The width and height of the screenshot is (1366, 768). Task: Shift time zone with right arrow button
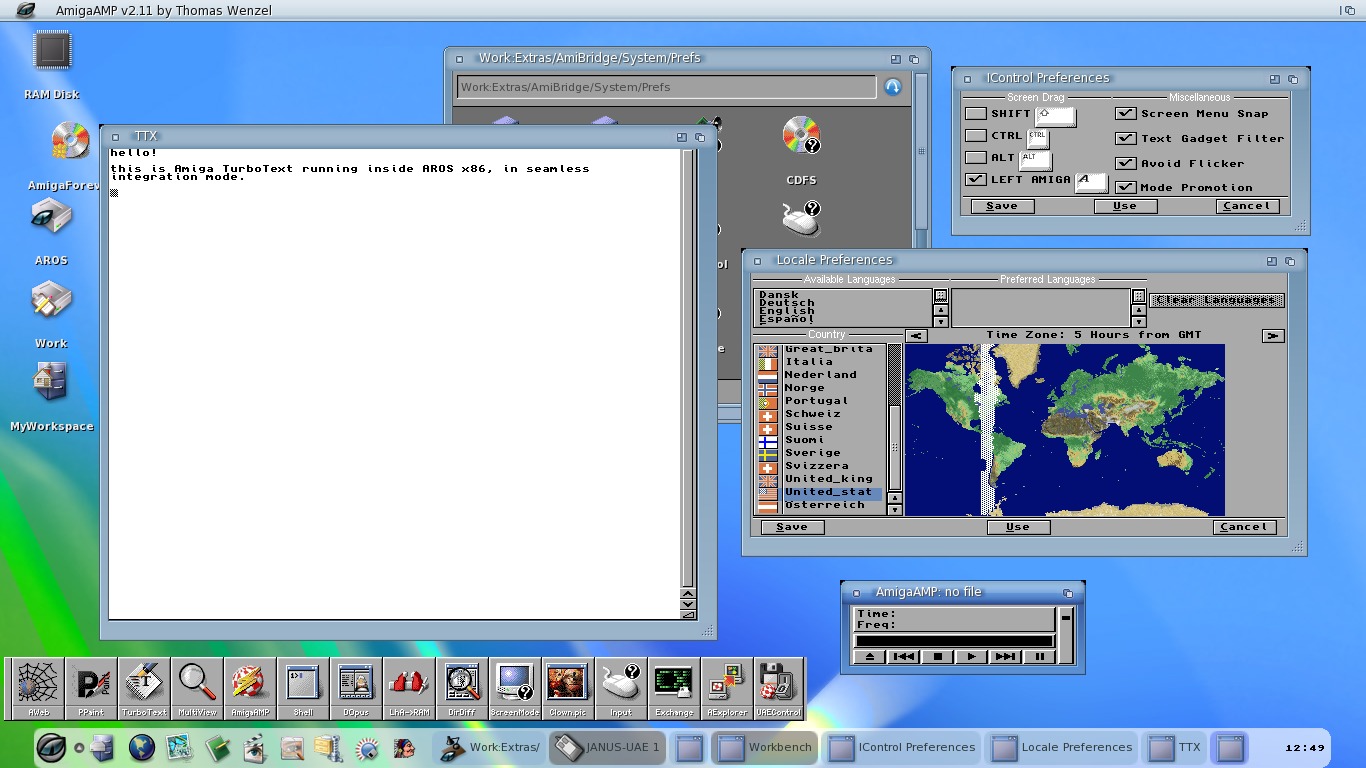tap(1272, 336)
